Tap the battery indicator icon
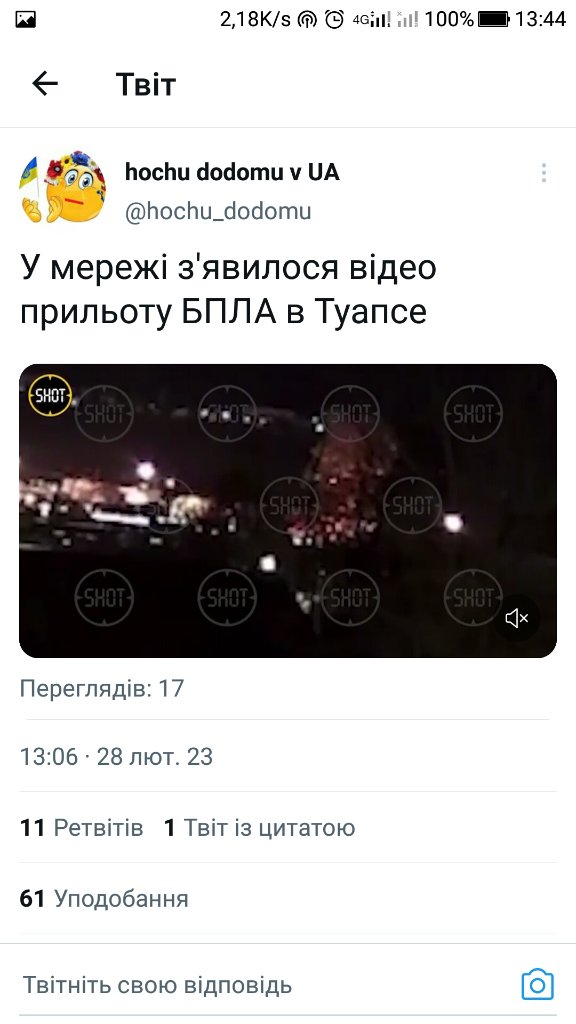 (493, 20)
